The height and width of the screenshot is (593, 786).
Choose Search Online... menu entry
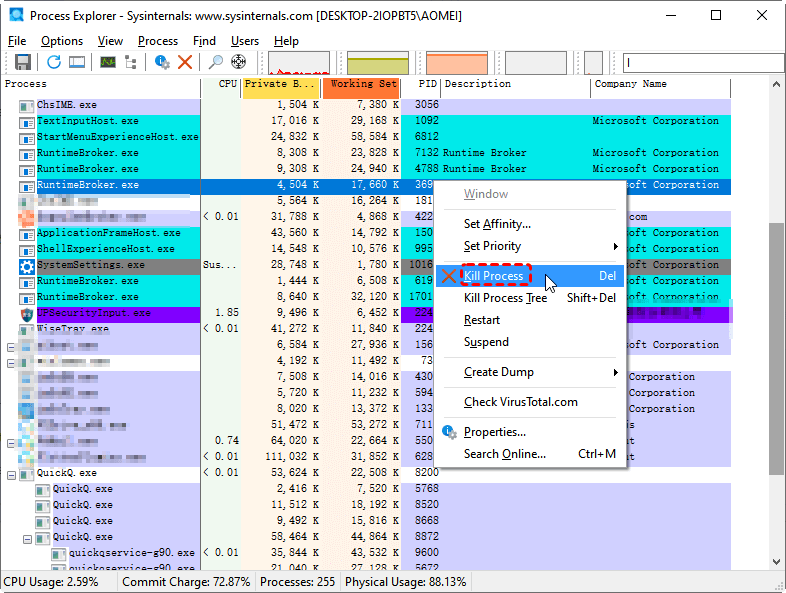[x=530, y=454]
